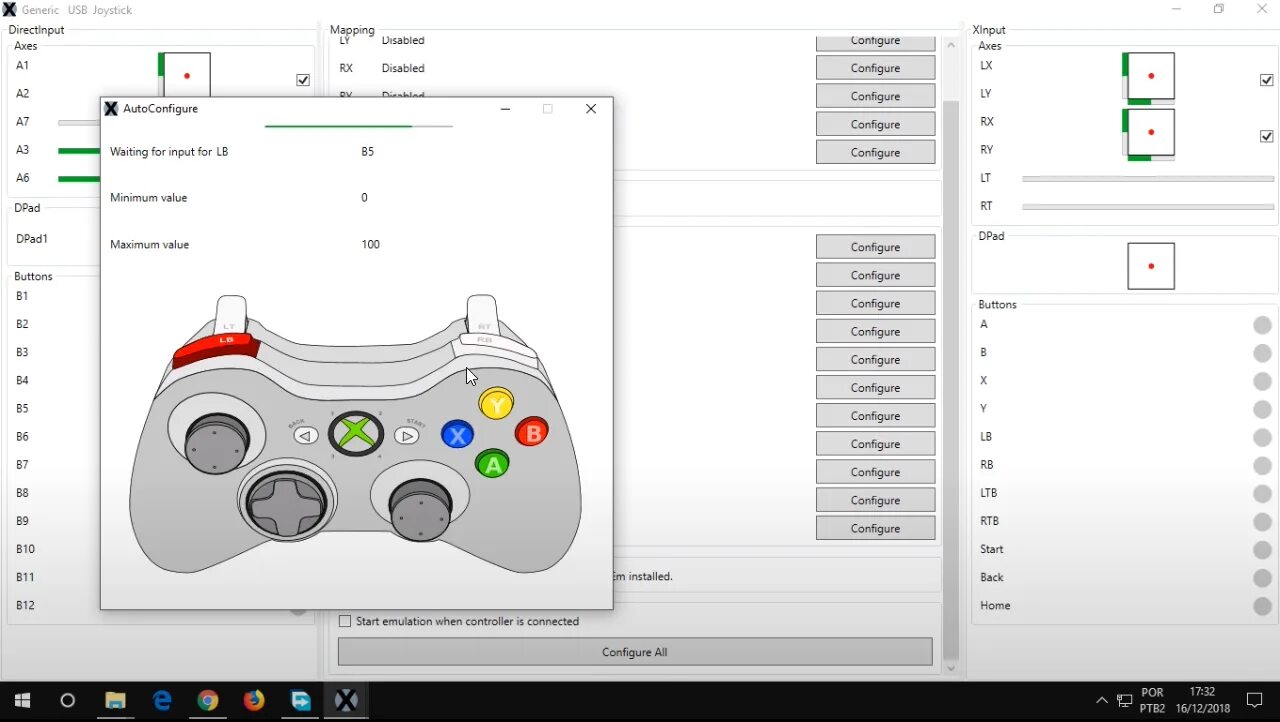The width and height of the screenshot is (1280, 722).
Task: Click the B5 detected input value
Action: (x=368, y=152)
